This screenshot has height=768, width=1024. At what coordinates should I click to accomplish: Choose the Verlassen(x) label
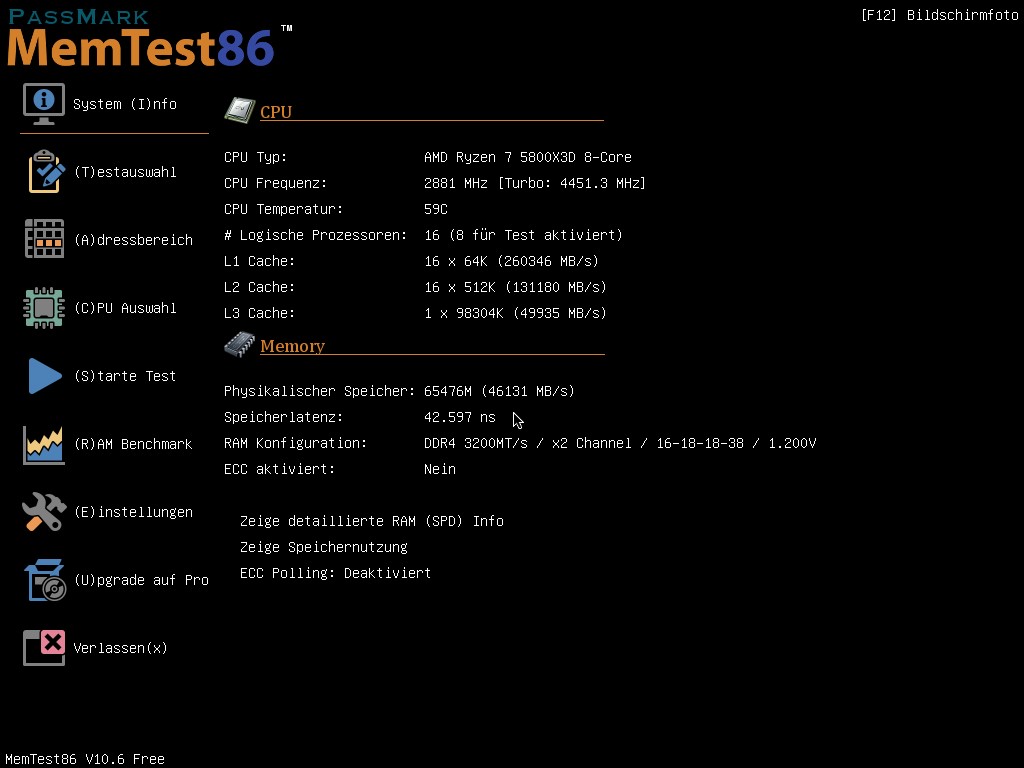click(x=120, y=648)
